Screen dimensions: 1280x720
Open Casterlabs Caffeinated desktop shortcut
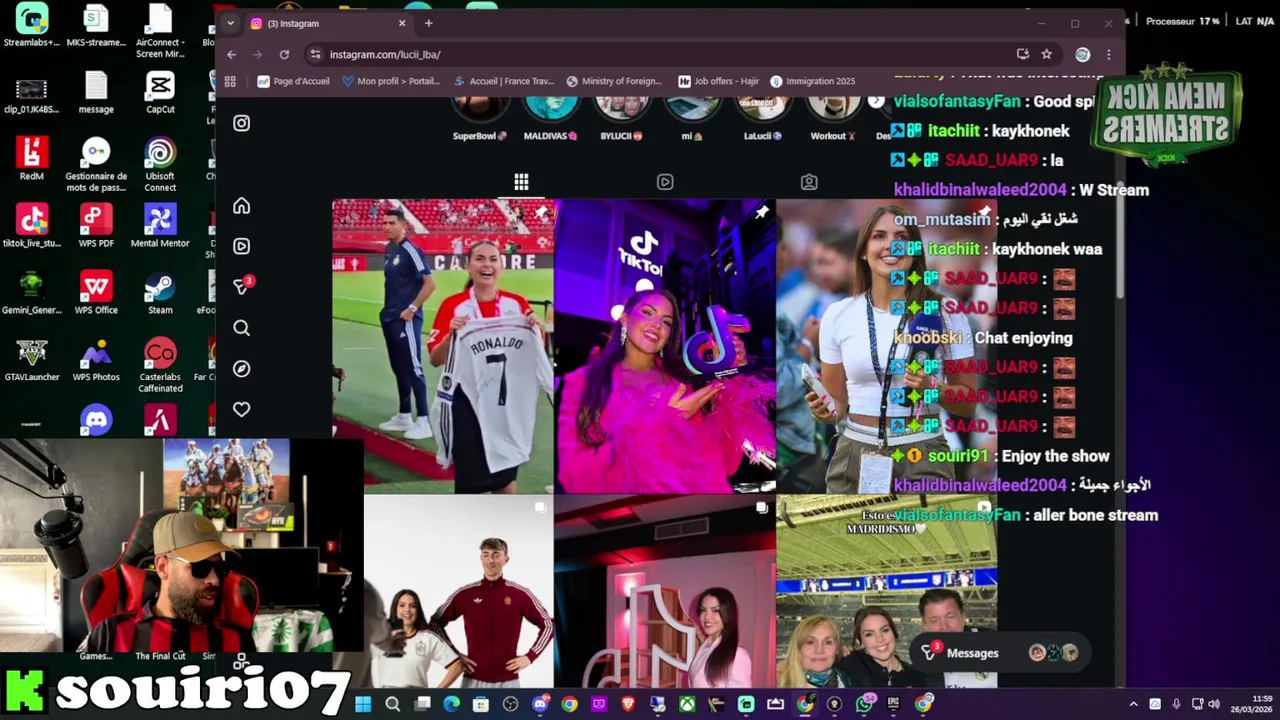(160, 364)
